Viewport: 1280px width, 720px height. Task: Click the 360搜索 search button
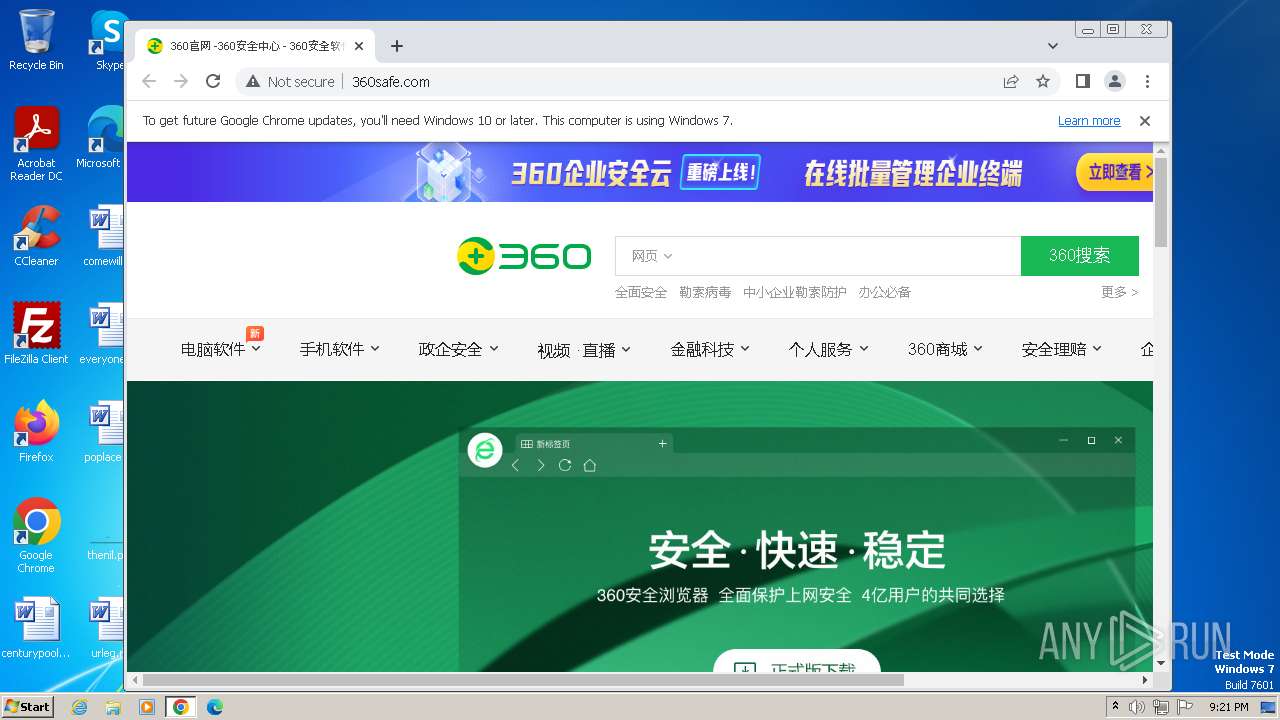click(1080, 256)
